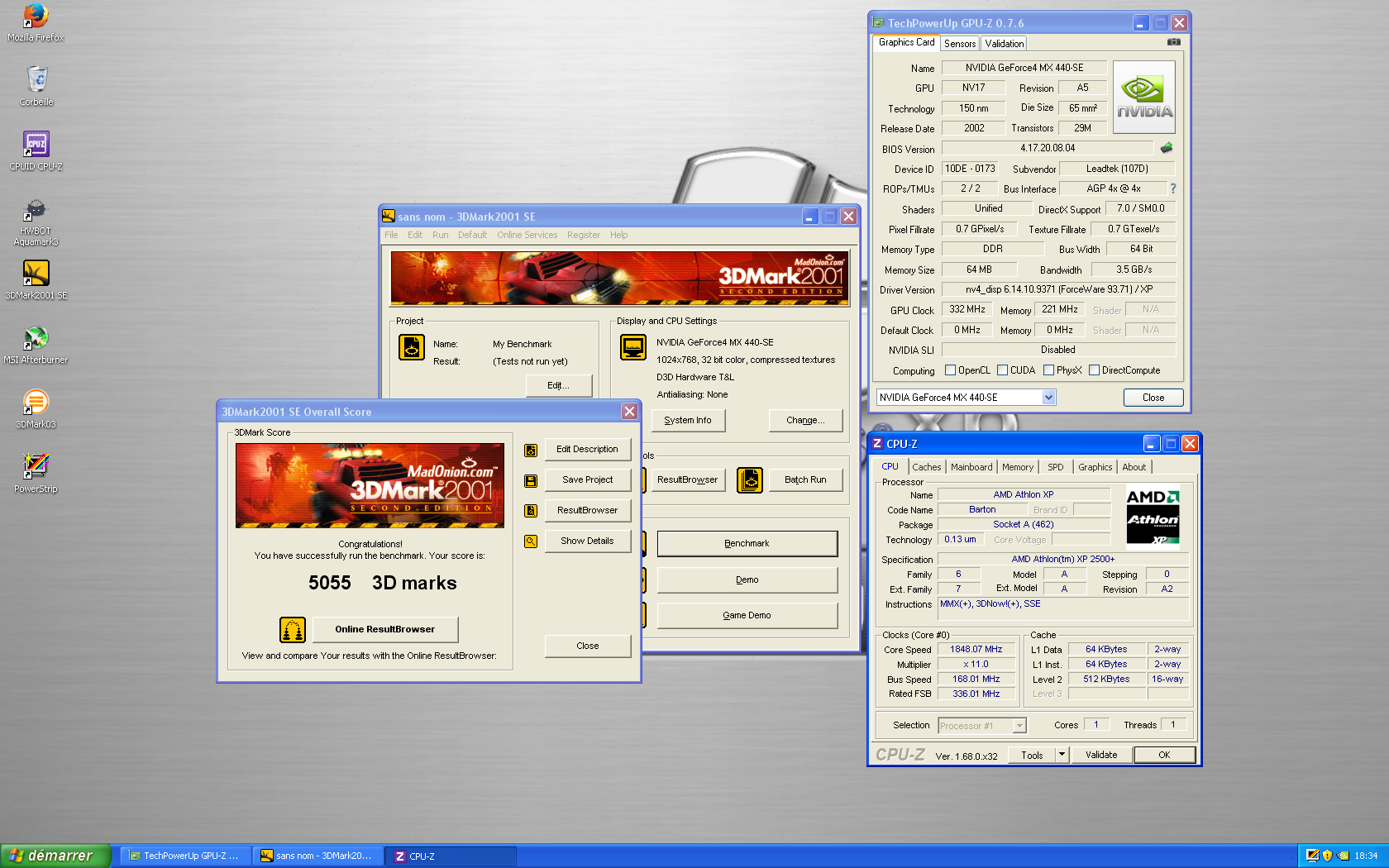Viewport: 1389px width, 868px height.
Task: Click PowerStrip icon in system tray
Action: (x=1312, y=856)
